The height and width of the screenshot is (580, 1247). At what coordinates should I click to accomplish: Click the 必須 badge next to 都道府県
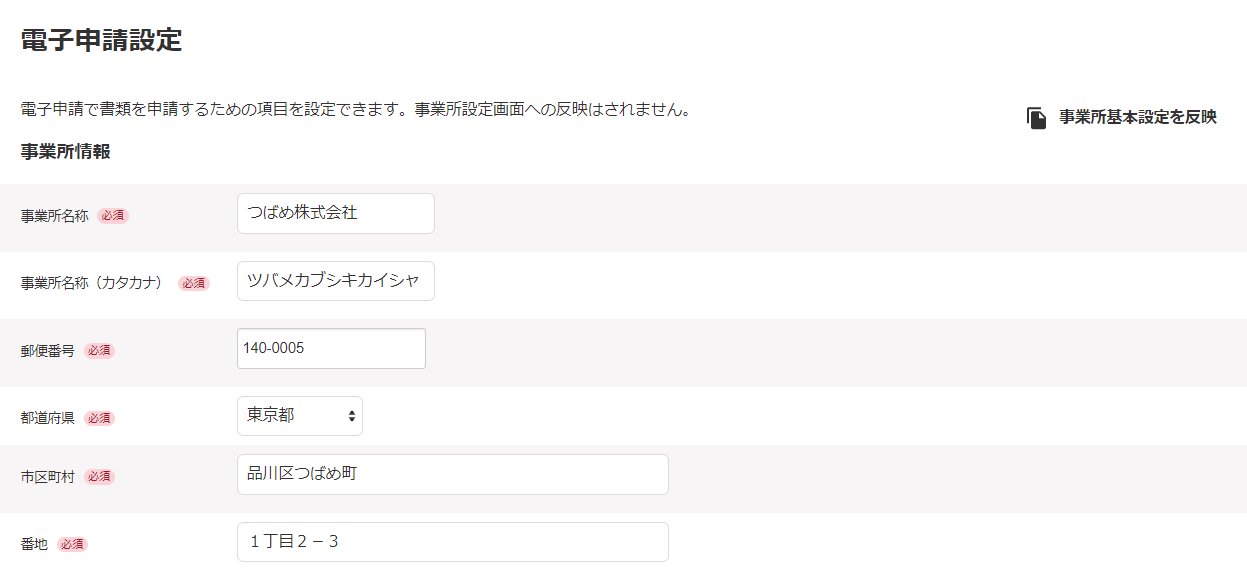pyautogui.click(x=99, y=418)
